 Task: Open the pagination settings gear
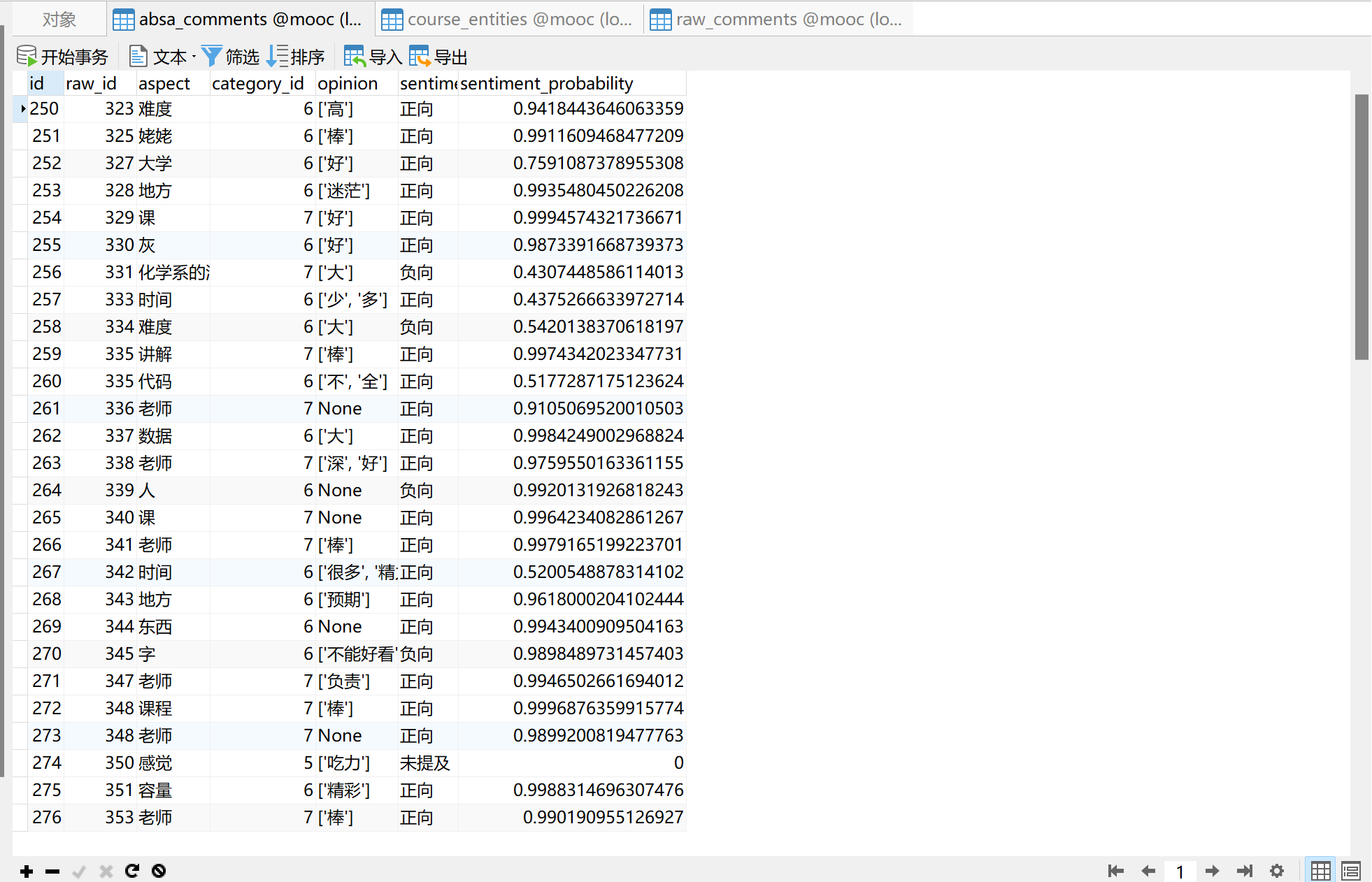(x=1277, y=871)
